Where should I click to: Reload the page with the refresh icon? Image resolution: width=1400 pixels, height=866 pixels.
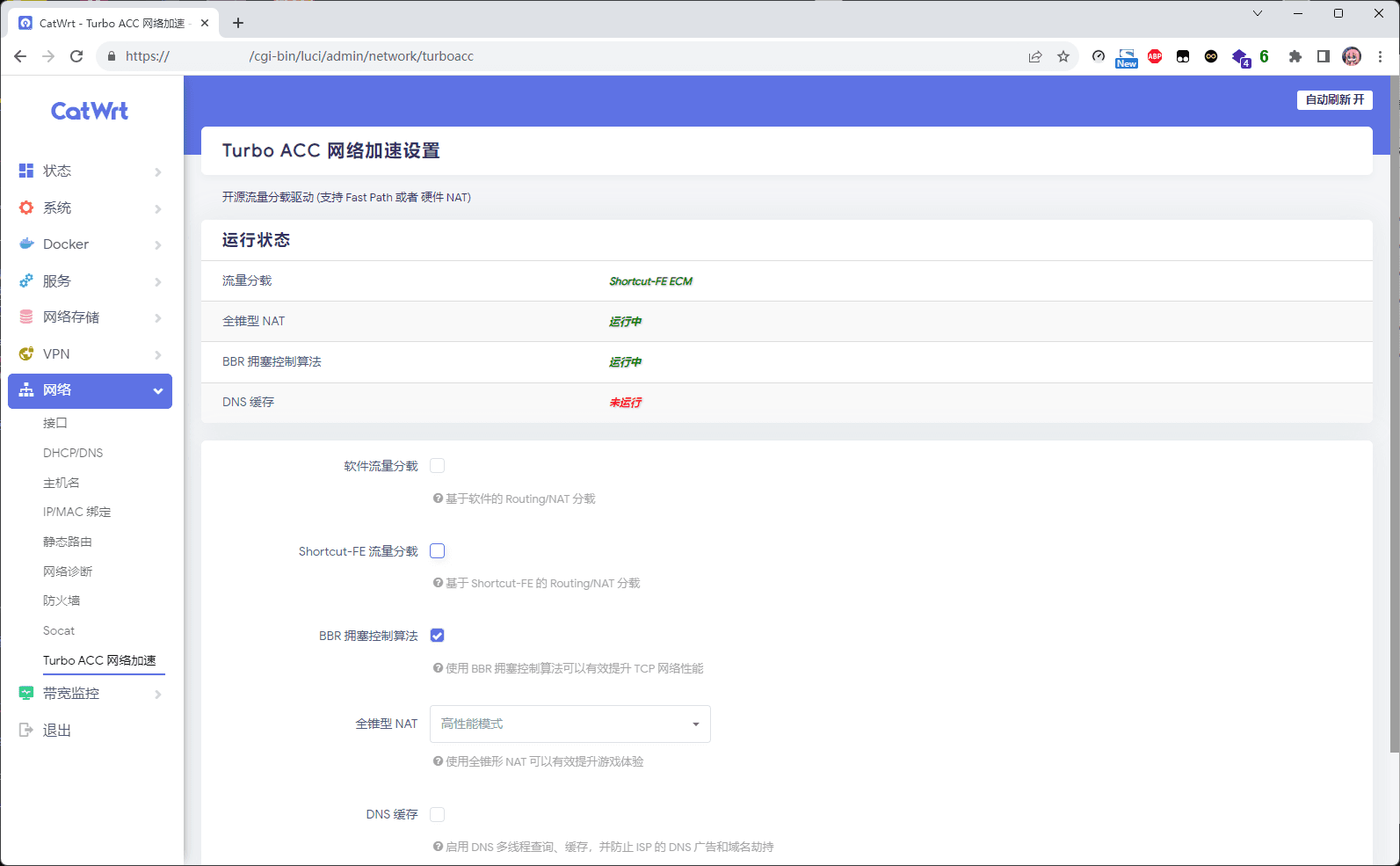point(76,56)
